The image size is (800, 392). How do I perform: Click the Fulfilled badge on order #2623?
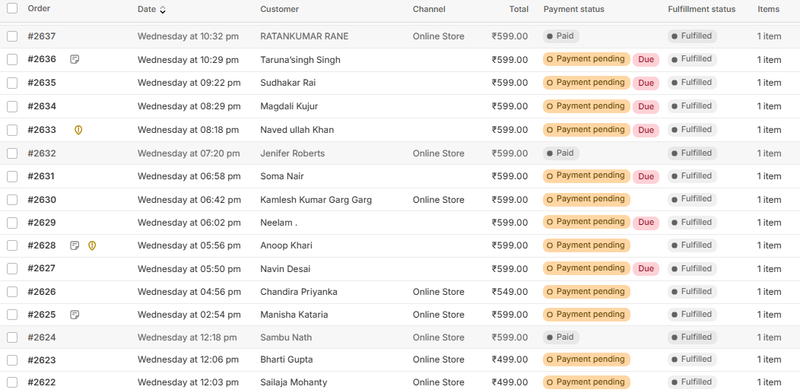point(692,360)
